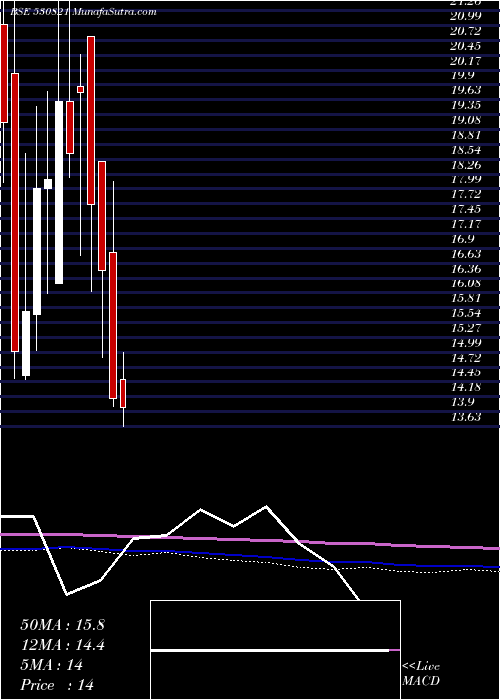Click the 16.36 price axis label
Image resolution: width=500 pixels, height=700 pixels.
click(466, 269)
